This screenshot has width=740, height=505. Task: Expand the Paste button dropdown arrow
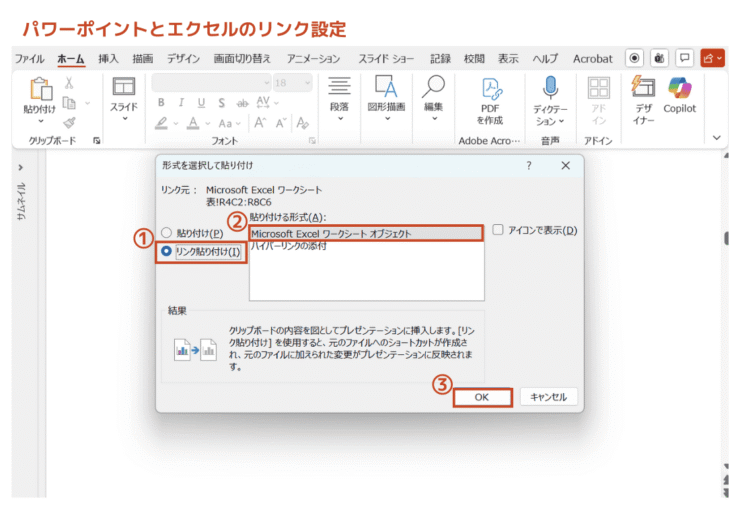(x=41, y=121)
